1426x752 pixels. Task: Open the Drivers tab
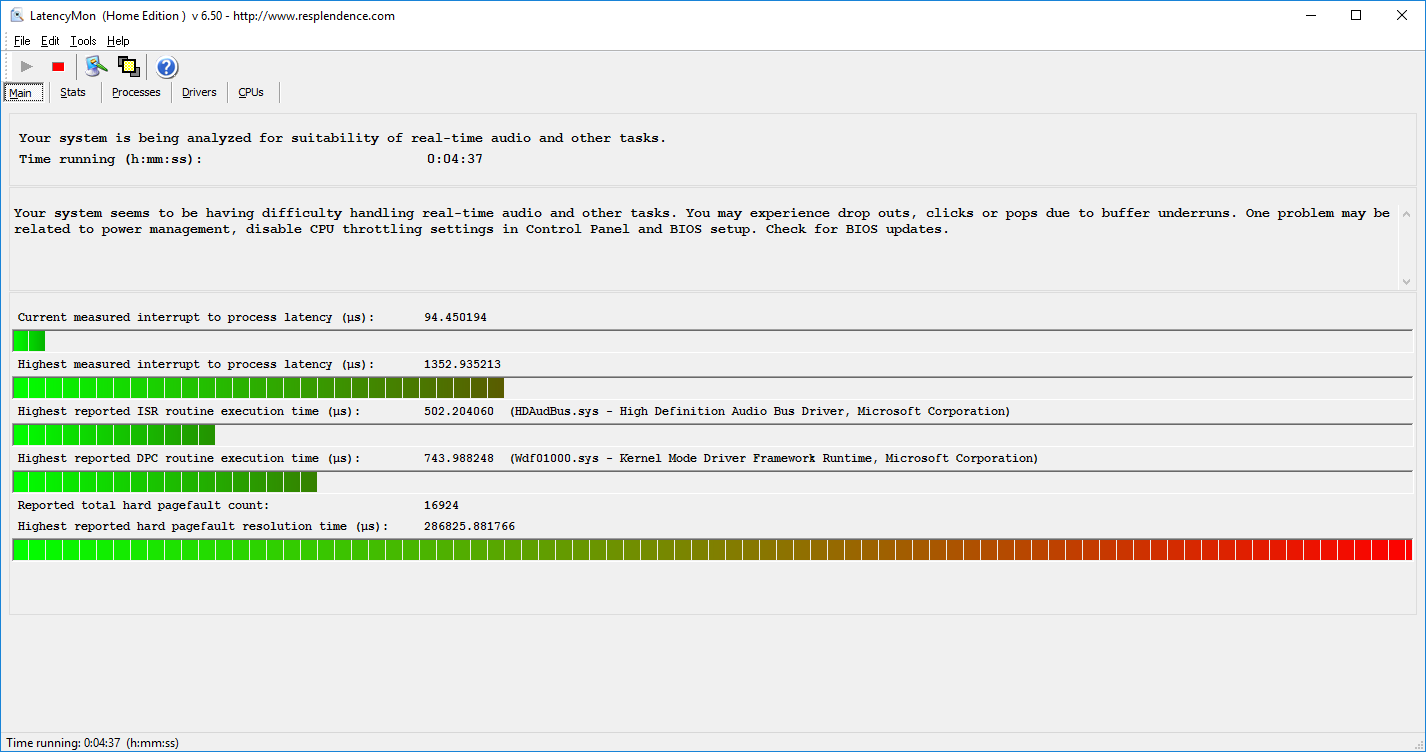pyautogui.click(x=199, y=92)
